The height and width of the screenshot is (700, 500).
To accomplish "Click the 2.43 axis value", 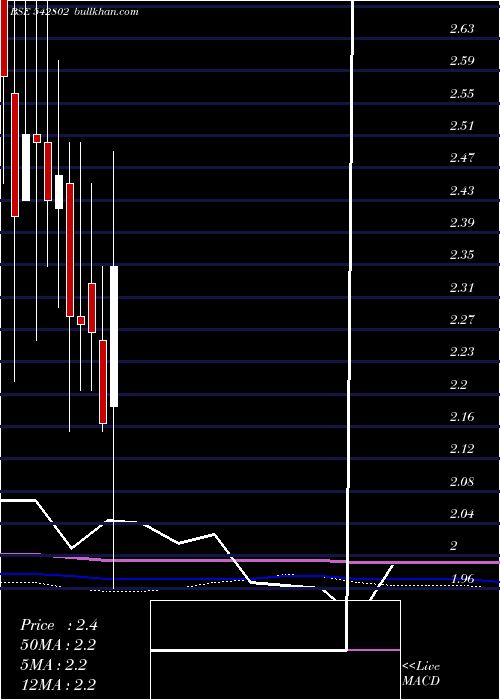I will pyautogui.click(x=462, y=191).
